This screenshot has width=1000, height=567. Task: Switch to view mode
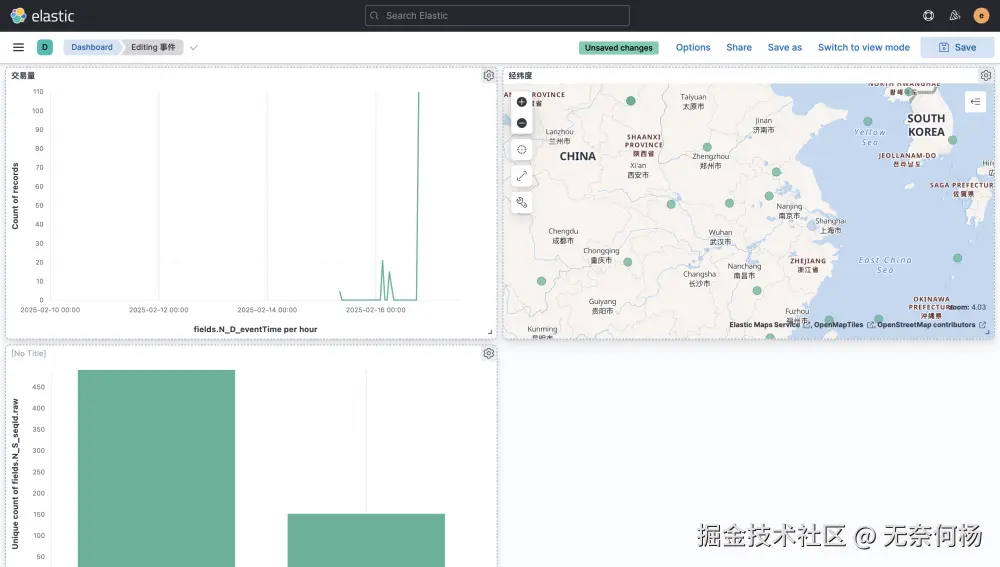[864, 47]
